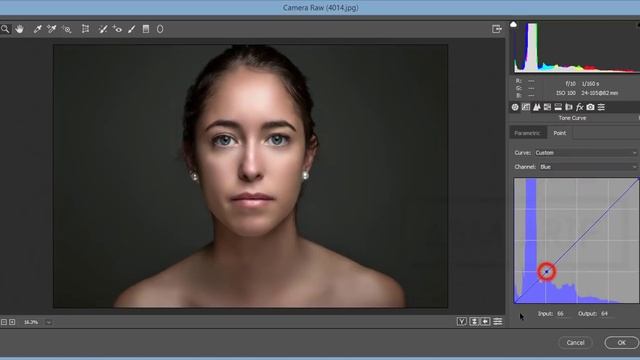Swap before and after settings icon
640x360 pixels.
click(x=473, y=322)
